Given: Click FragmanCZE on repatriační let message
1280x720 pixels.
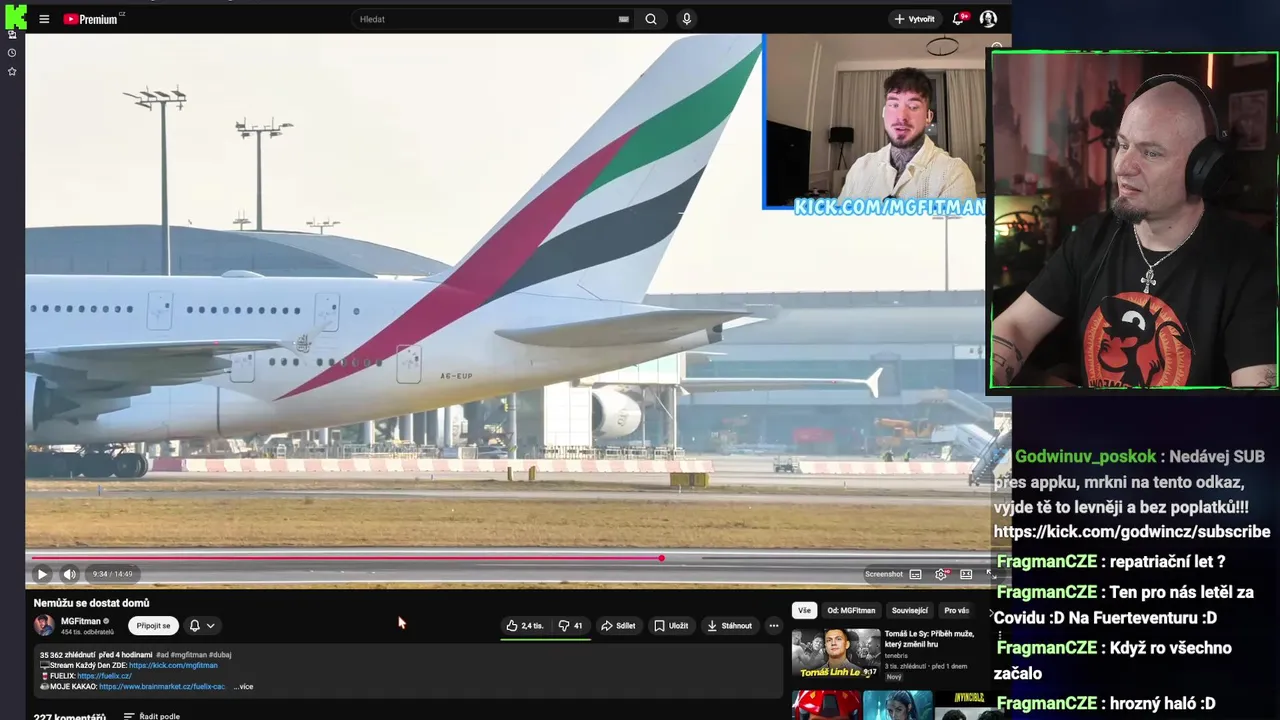Looking at the screenshot, I should [x=1047, y=562].
